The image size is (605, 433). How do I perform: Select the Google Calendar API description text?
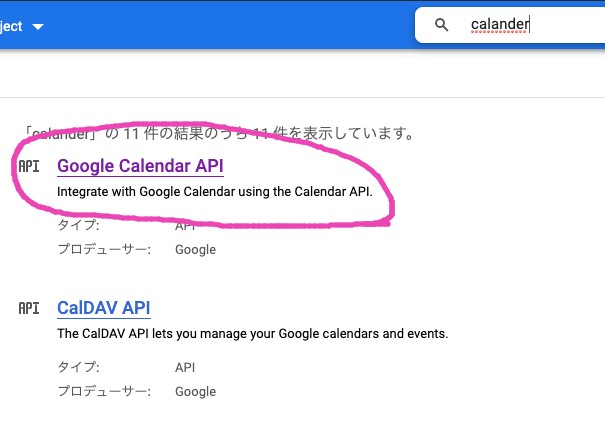click(215, 191)
